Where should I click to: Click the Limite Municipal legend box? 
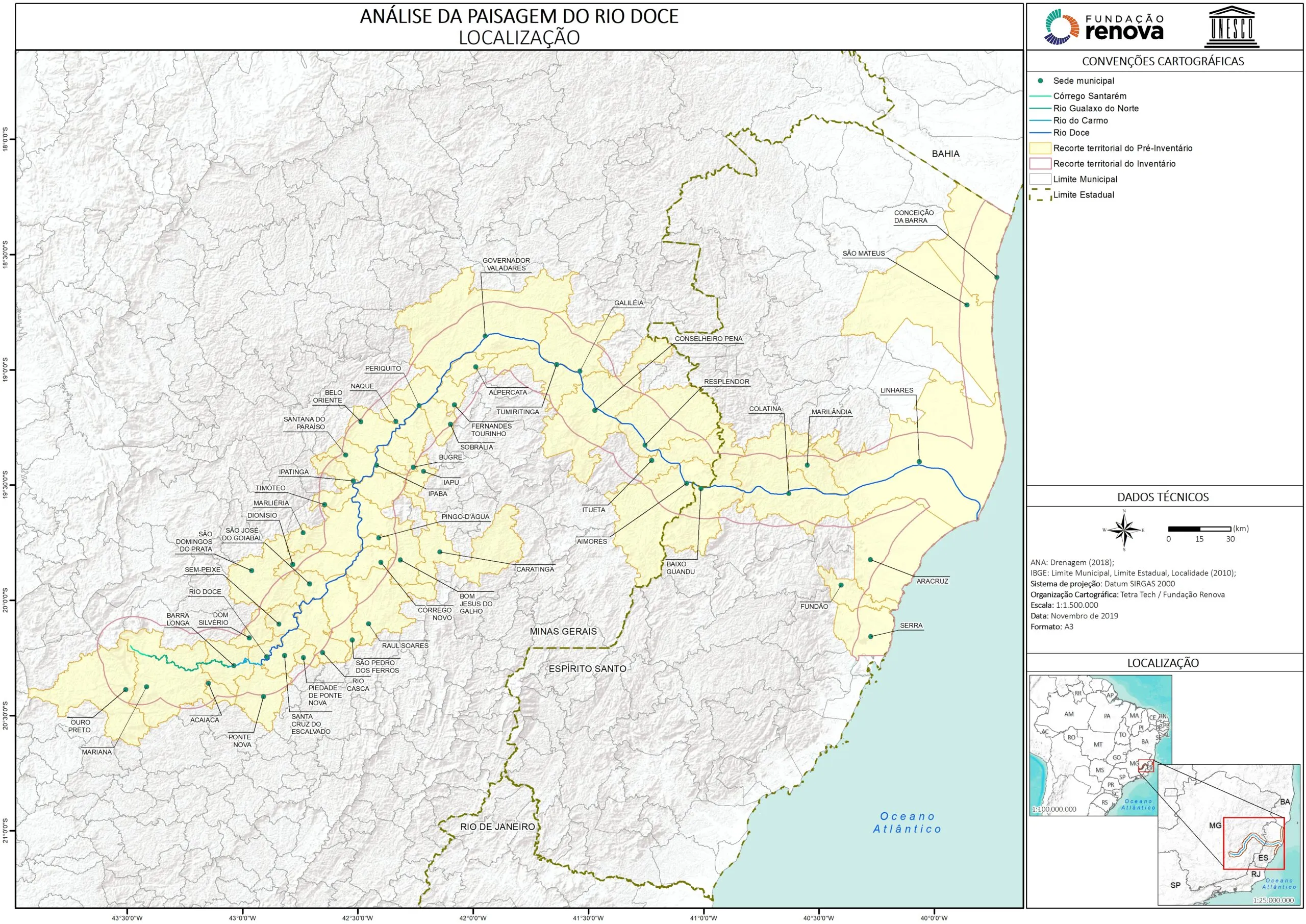coord(1040,179)
